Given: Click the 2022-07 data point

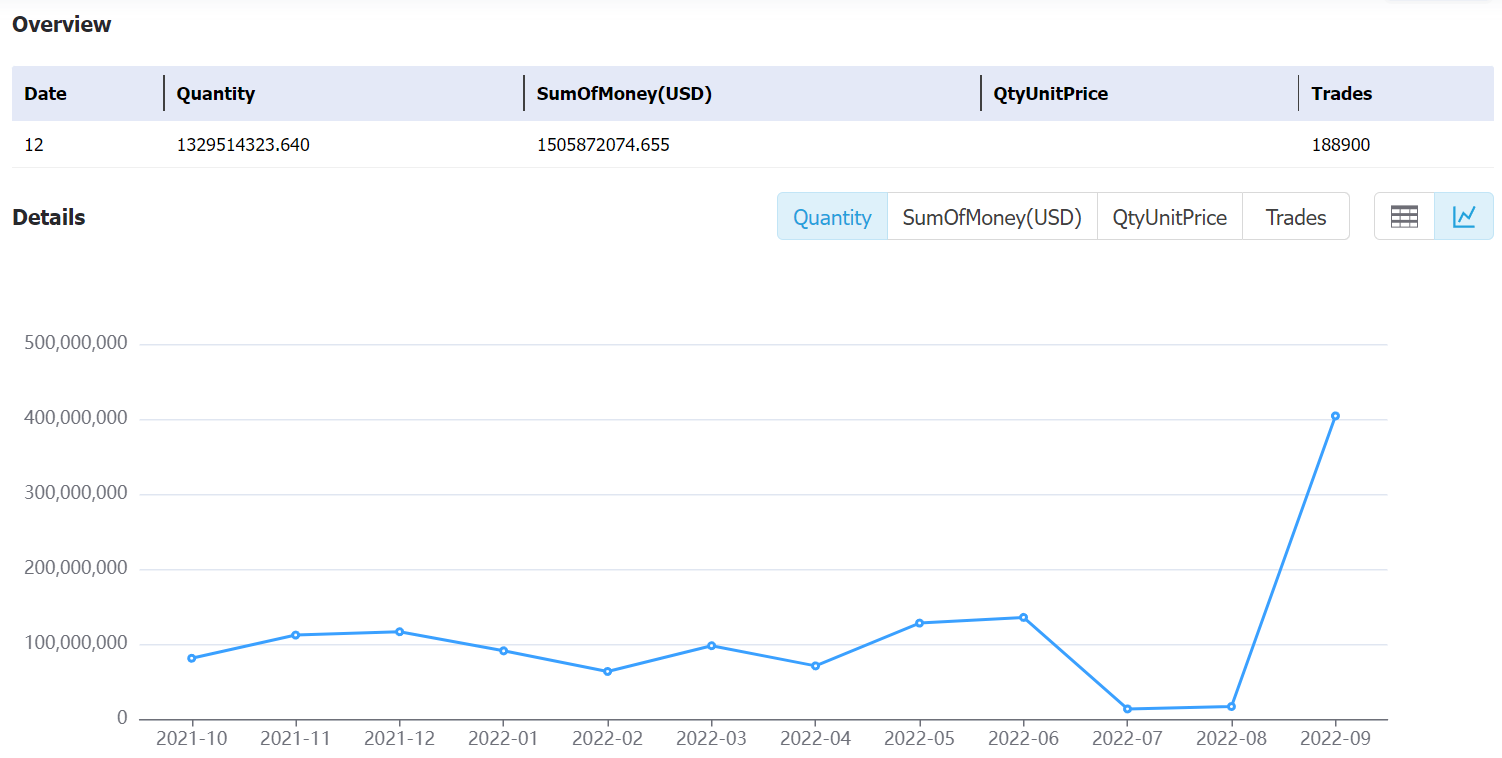Looking at the screenshot, I should pos(1127,709).
